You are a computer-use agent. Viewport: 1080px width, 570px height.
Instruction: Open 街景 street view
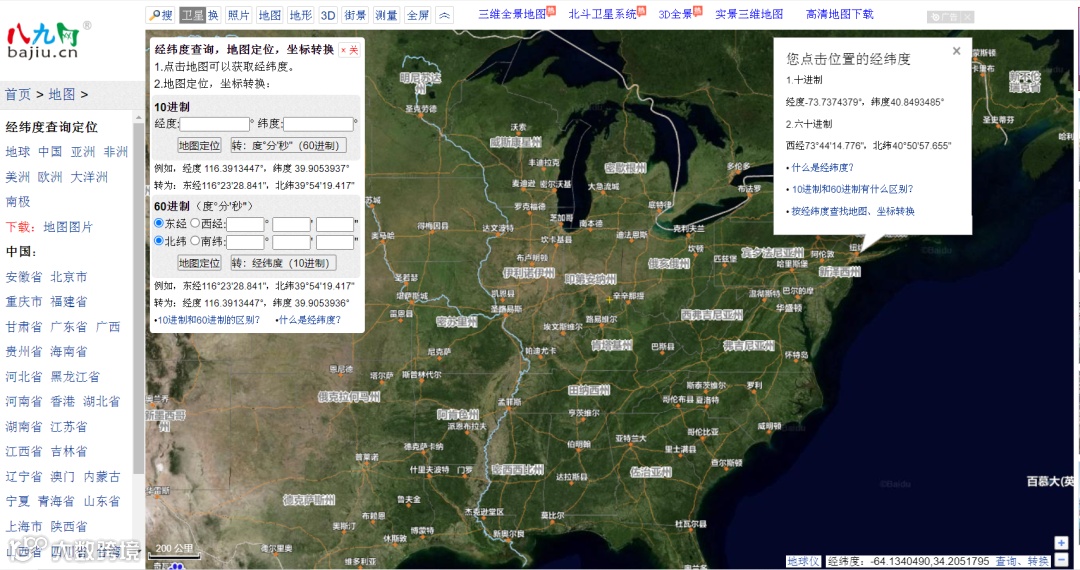click(x=355, y=14)
